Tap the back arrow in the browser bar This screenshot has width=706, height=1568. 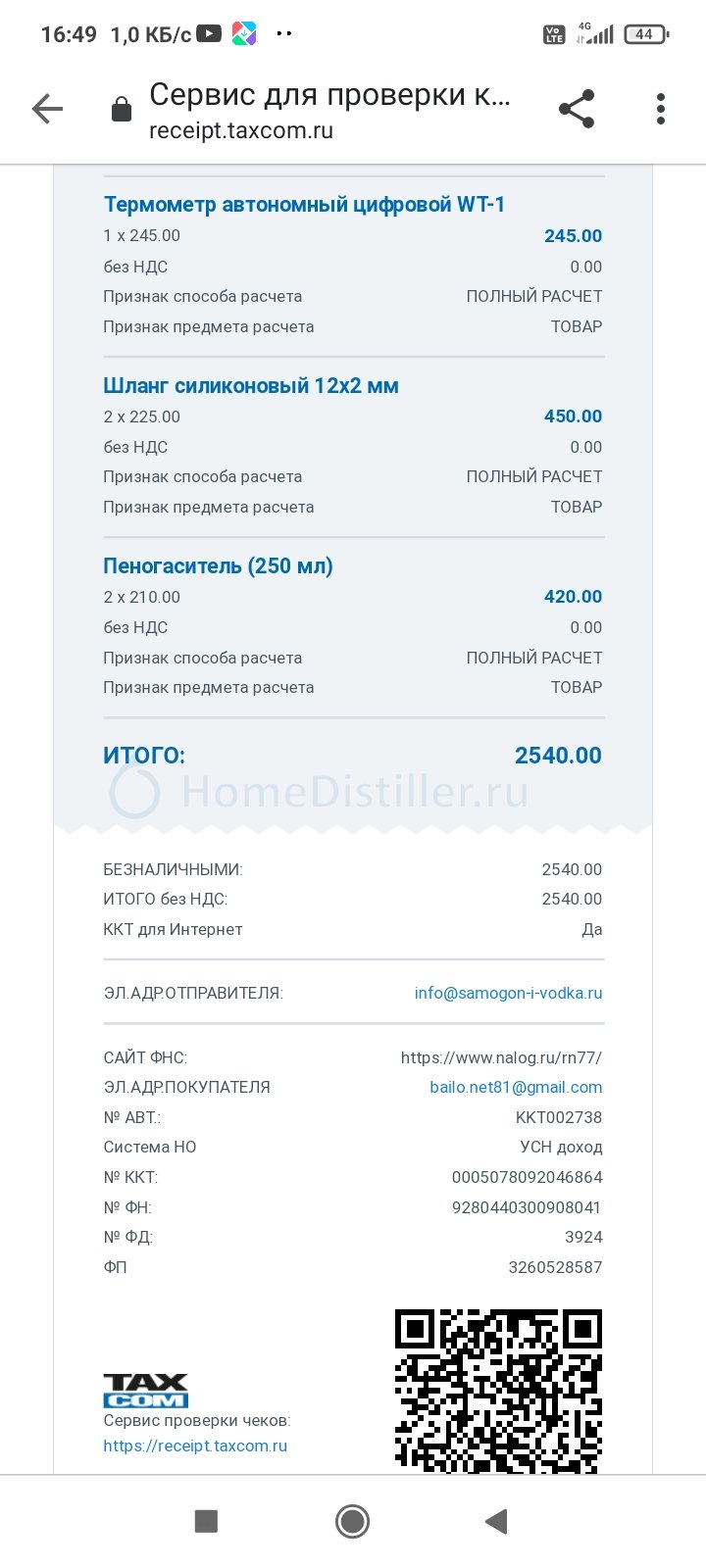(47, 109)
